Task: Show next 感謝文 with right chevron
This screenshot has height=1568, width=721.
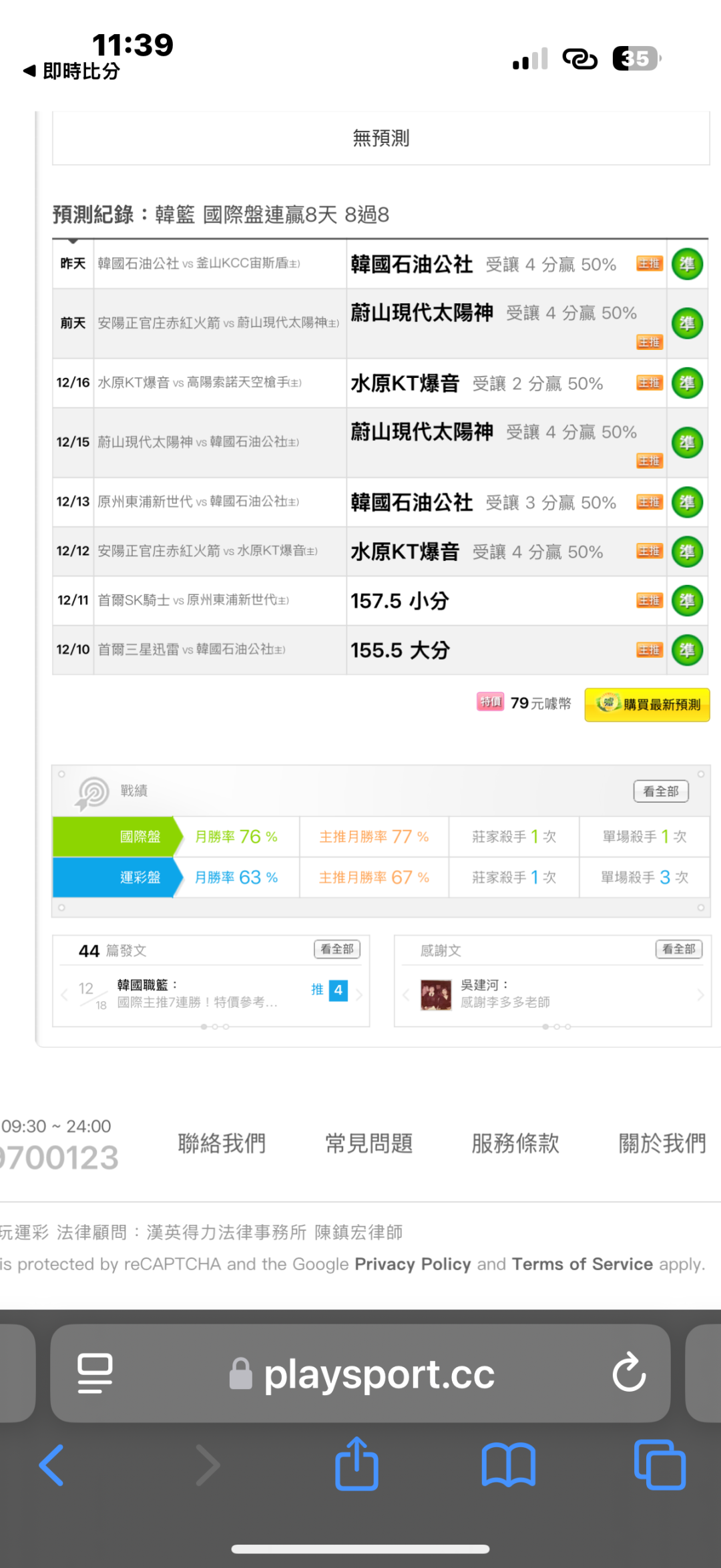Action: coord(700,995)
